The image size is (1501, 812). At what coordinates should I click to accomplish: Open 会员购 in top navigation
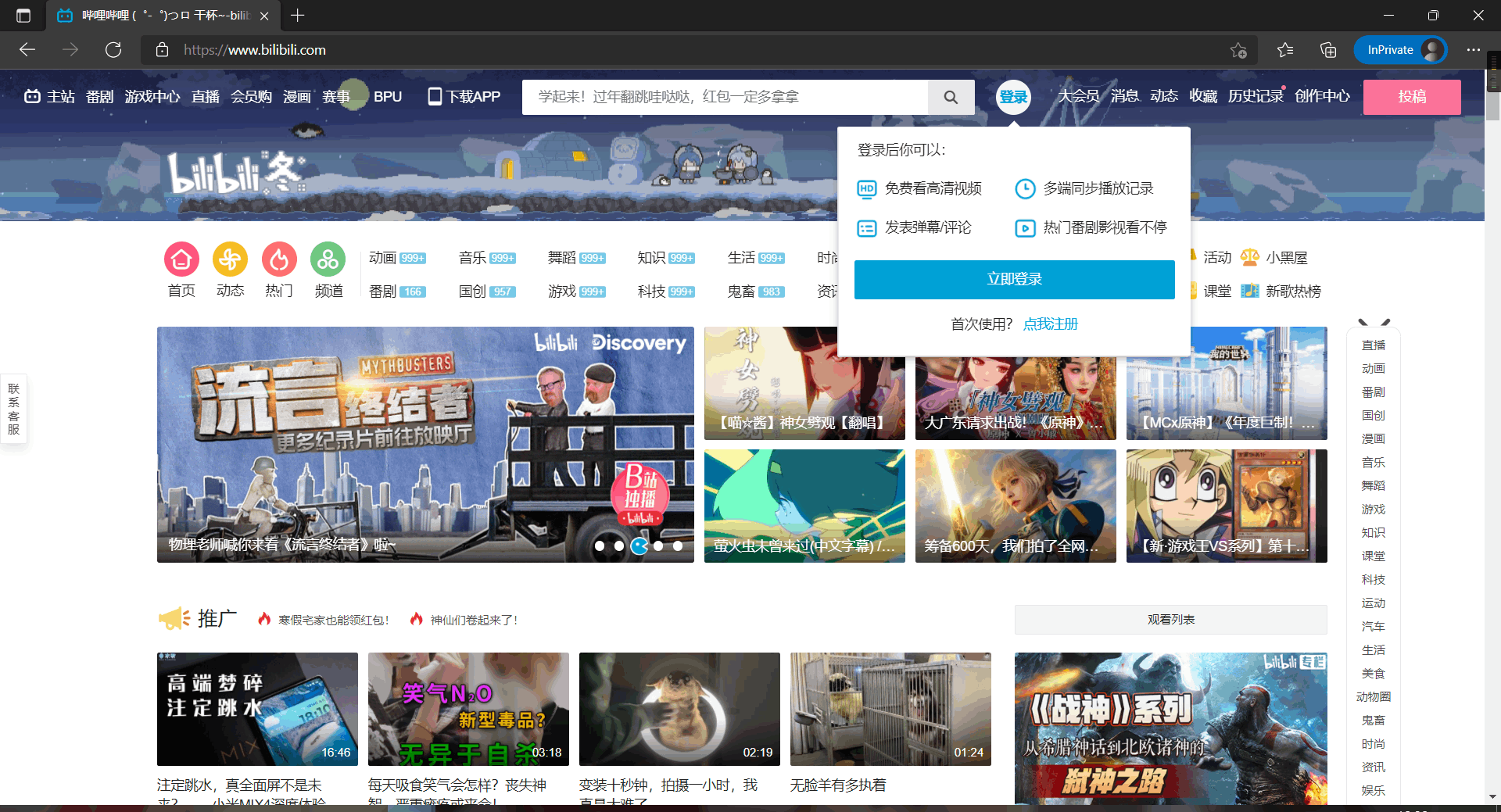(x=251, y=96)
